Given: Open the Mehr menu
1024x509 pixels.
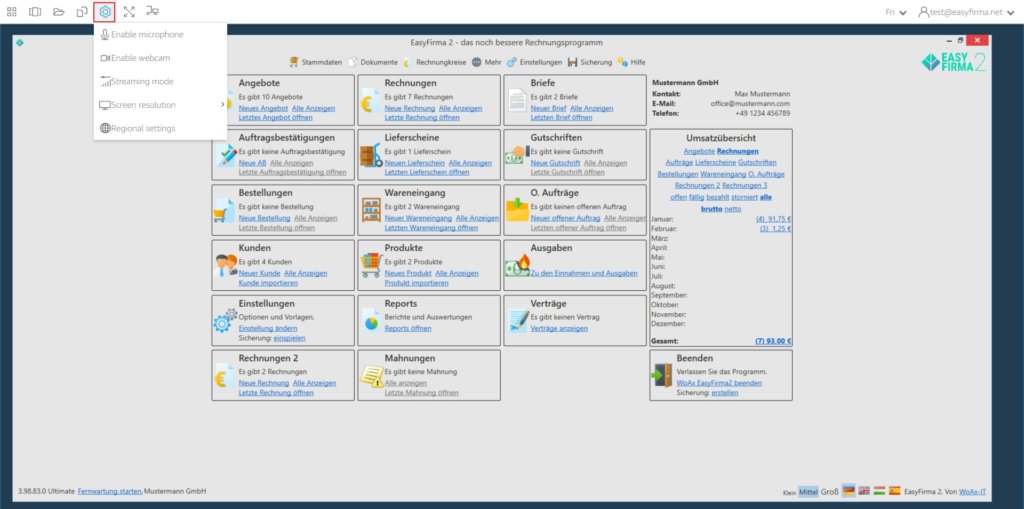Looking at the screenshot, I should (x=487, y=62).
